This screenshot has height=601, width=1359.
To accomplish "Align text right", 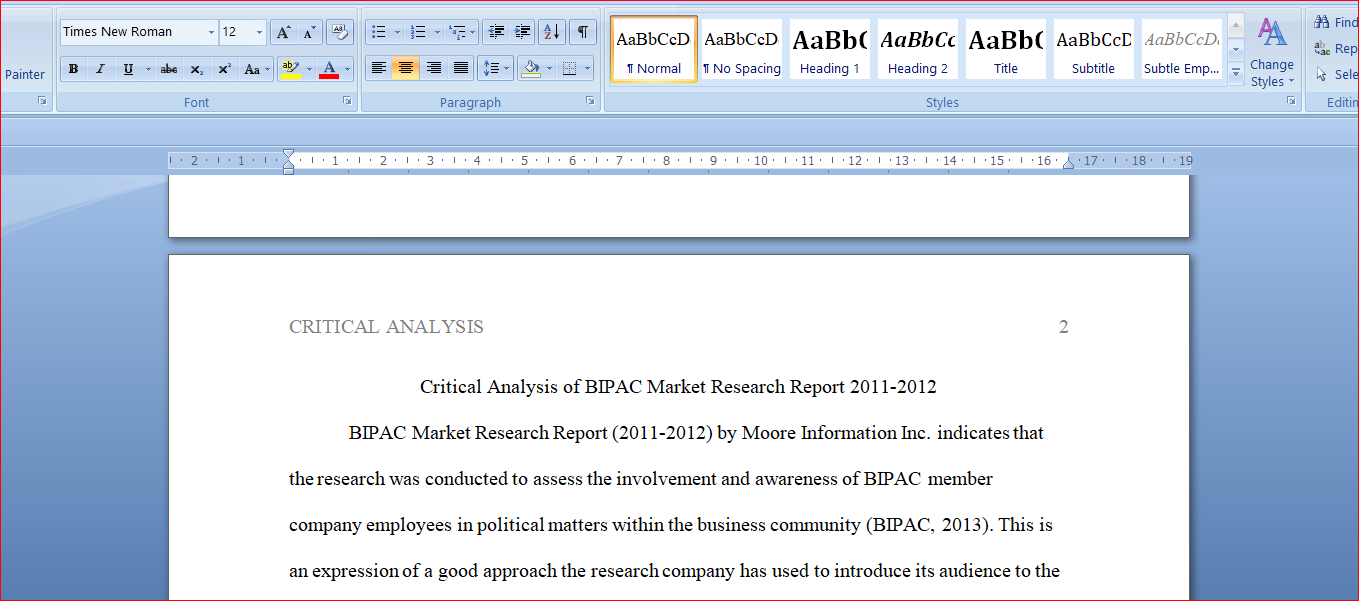I will coord(433,69).
